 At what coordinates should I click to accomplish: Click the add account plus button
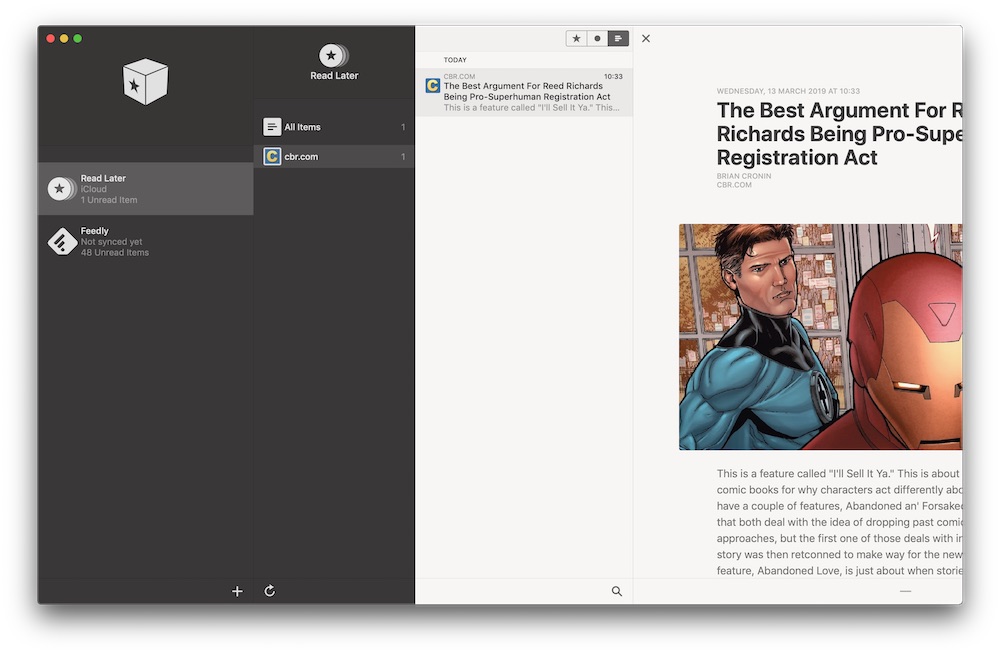click(x=237, y=591)
